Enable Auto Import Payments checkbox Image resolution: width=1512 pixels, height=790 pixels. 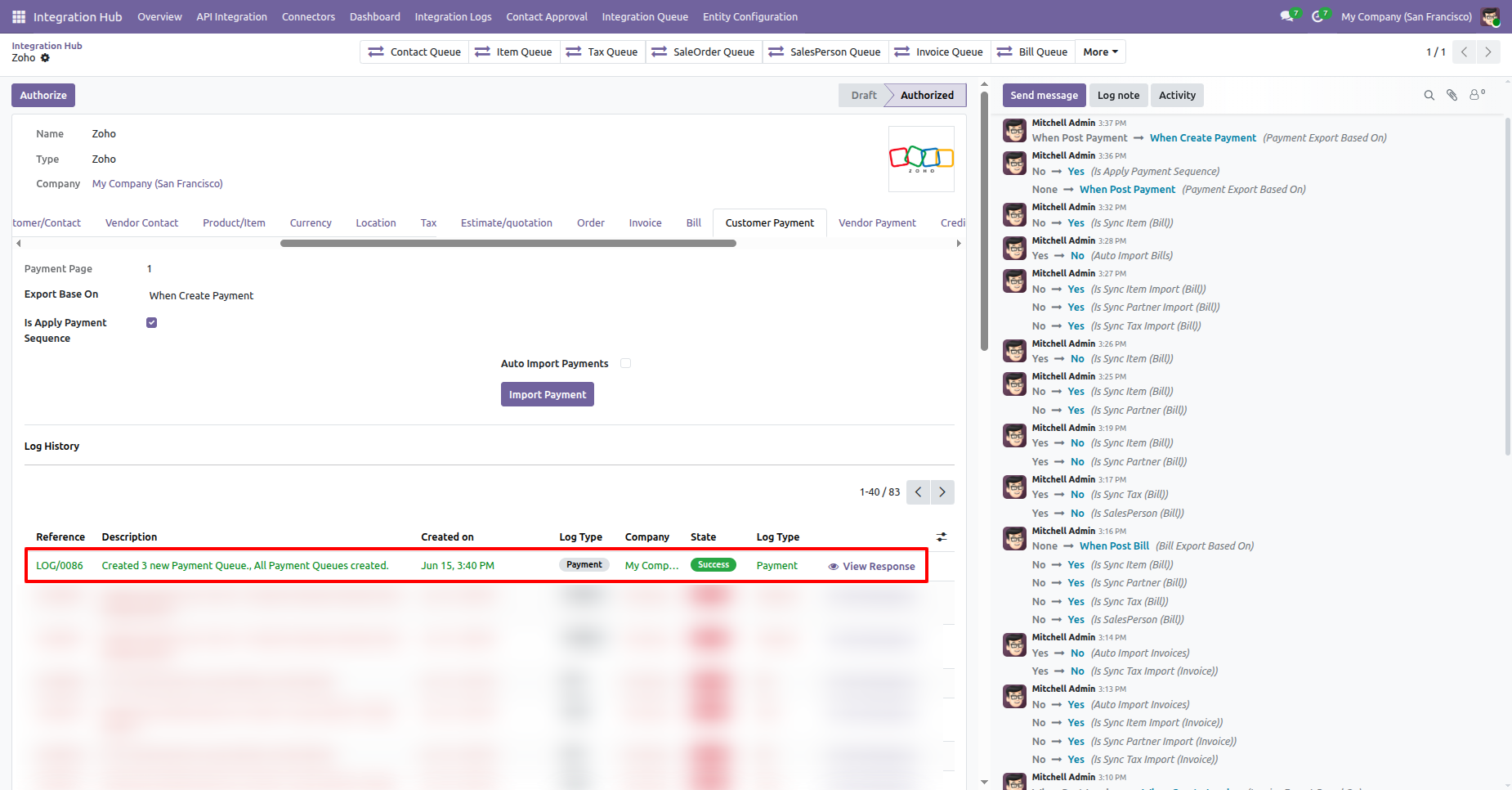(x=625, y=364)
